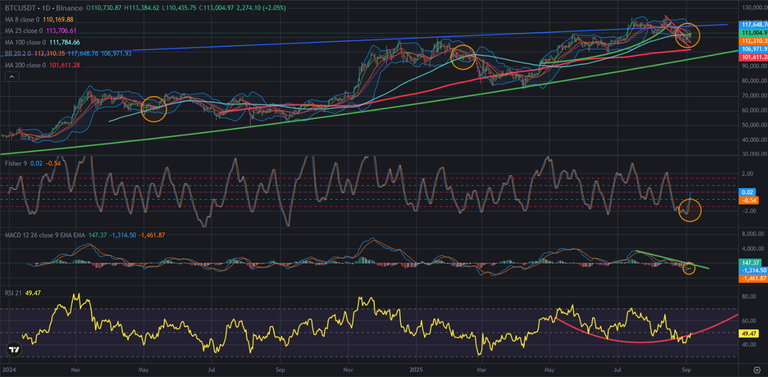Click the 50,000.00 price scale label
This screenshot has width=768, height=377.
click(x=755, y=125)
